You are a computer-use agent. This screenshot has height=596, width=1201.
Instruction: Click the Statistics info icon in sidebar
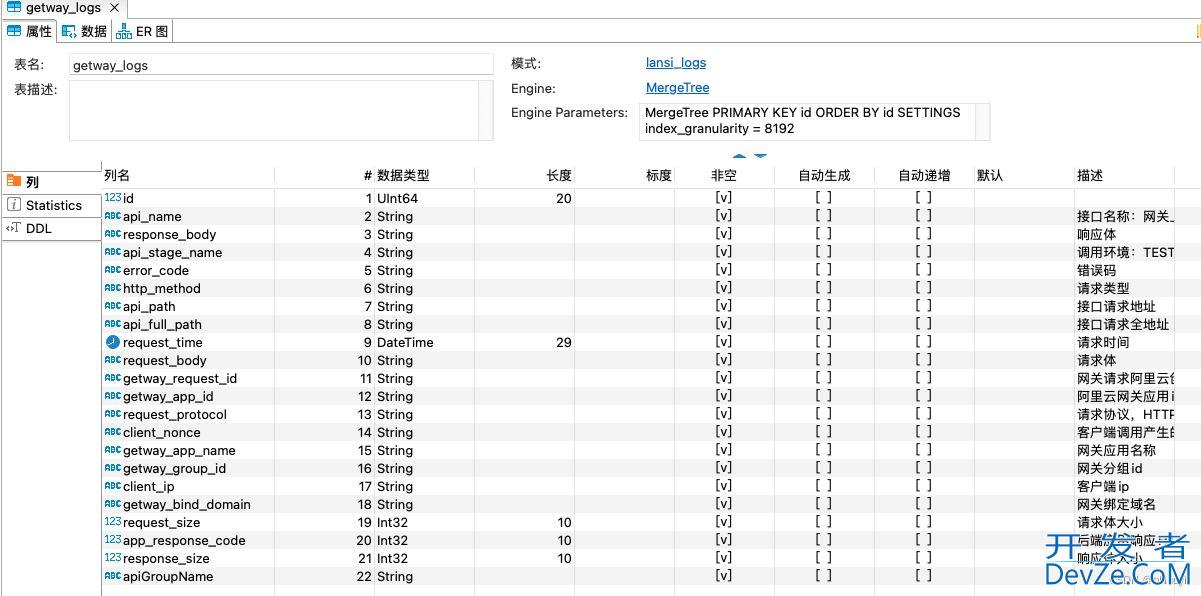click(x=14, y=205)
